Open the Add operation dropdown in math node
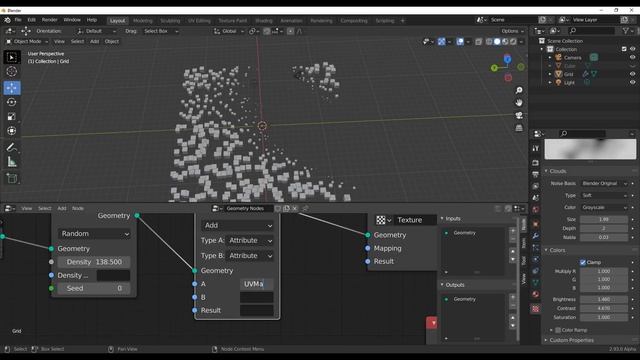Image resolution: width=640 pixels, height=360 pixels. [238, 225]
